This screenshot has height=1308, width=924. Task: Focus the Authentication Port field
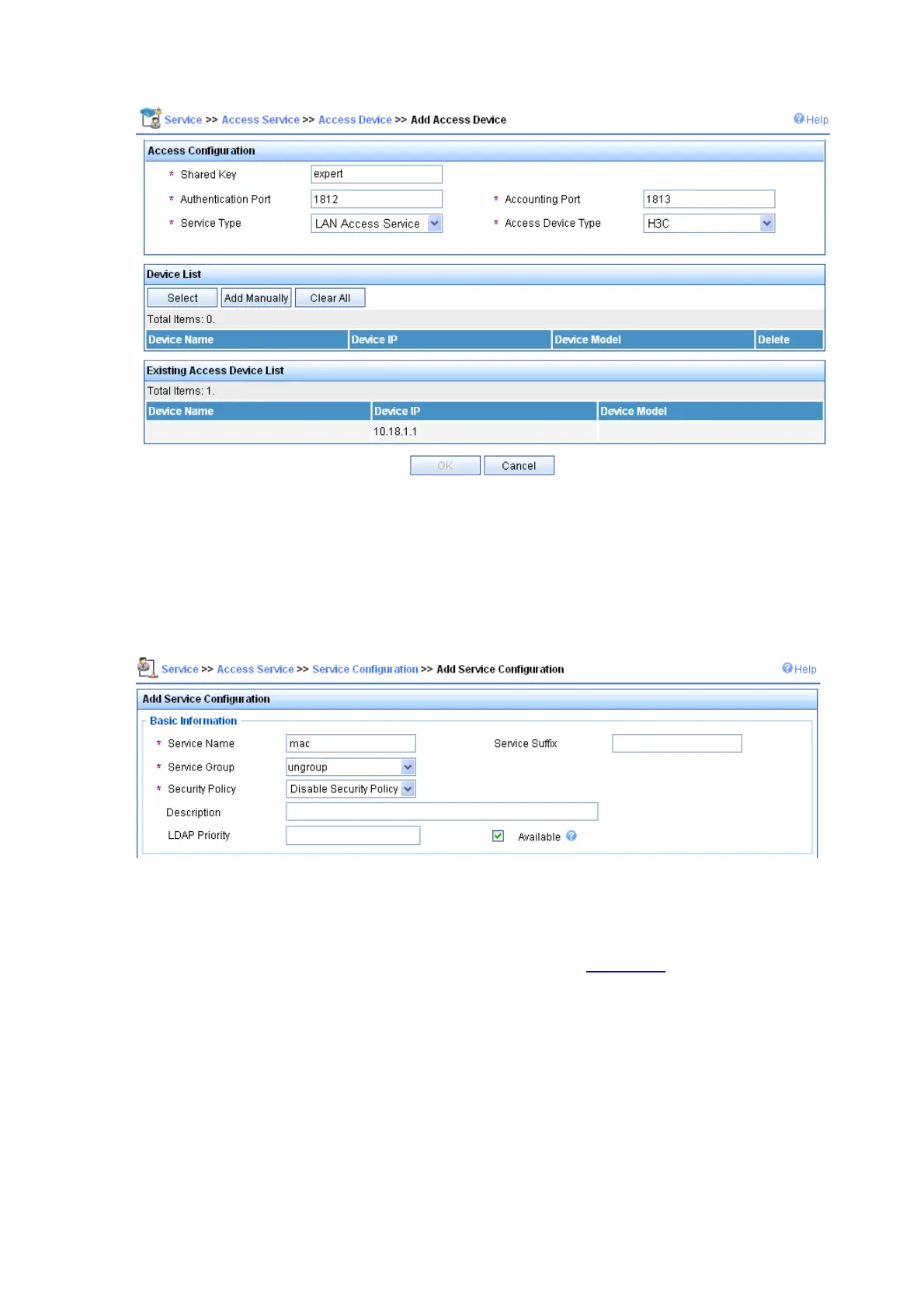[x=377, y=199]
